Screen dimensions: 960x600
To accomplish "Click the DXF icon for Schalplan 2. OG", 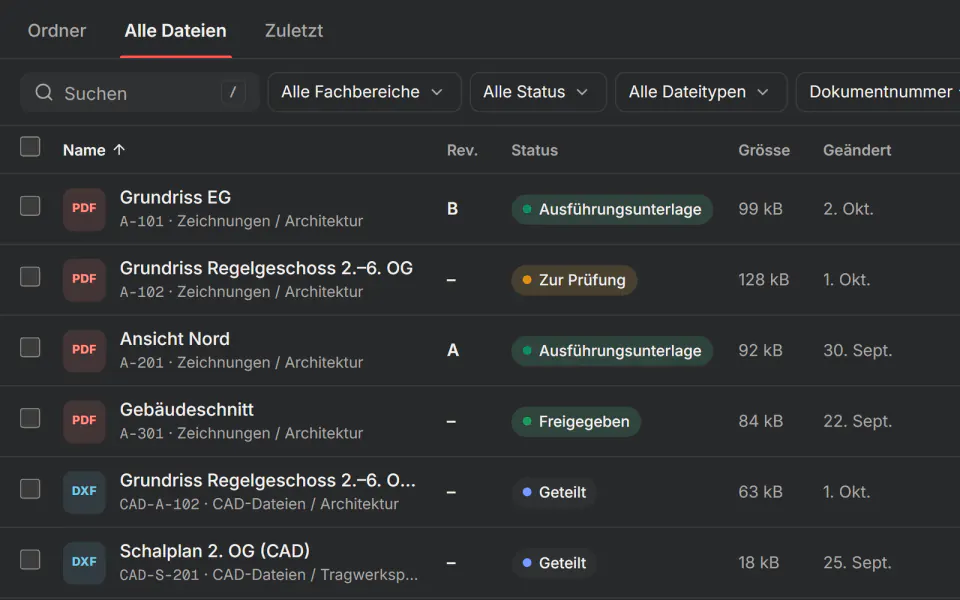I will (84, 563).
